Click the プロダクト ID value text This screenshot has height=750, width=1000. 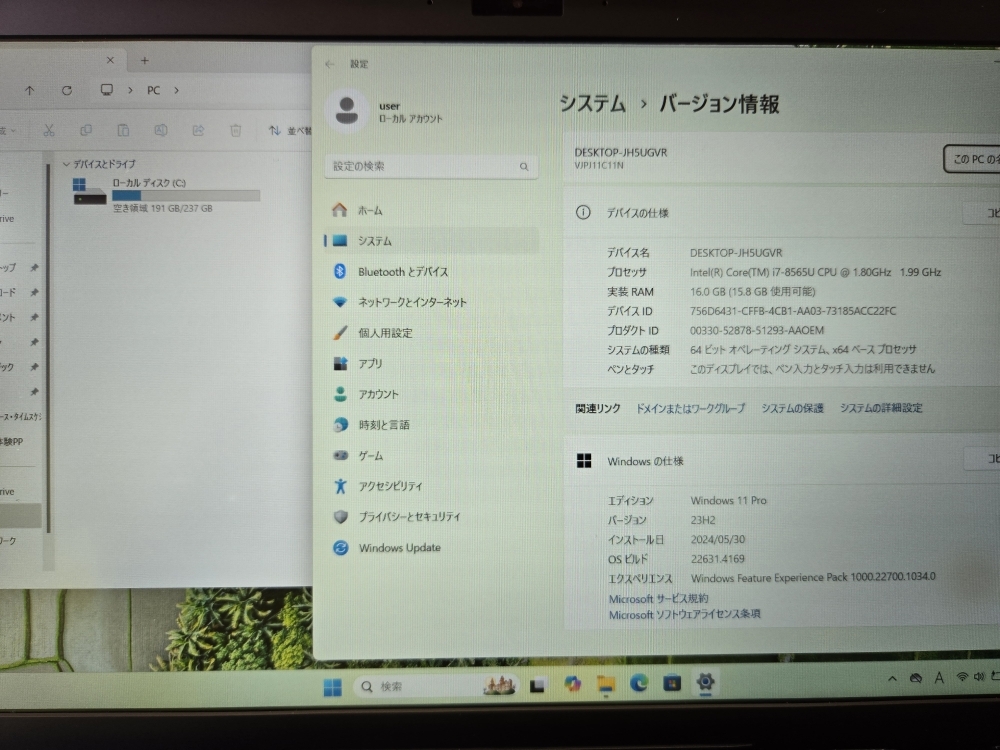(756, 330)
